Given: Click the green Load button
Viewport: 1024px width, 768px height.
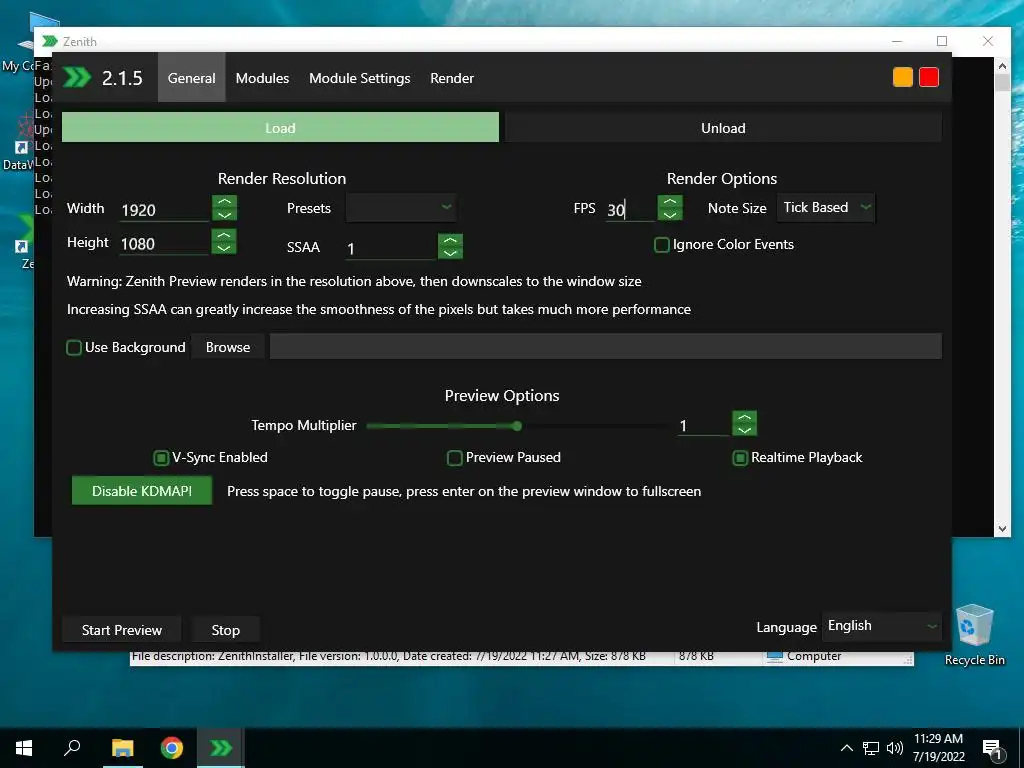Looking at the screenshot, I should pyautogui.click(x=280, y=127).
